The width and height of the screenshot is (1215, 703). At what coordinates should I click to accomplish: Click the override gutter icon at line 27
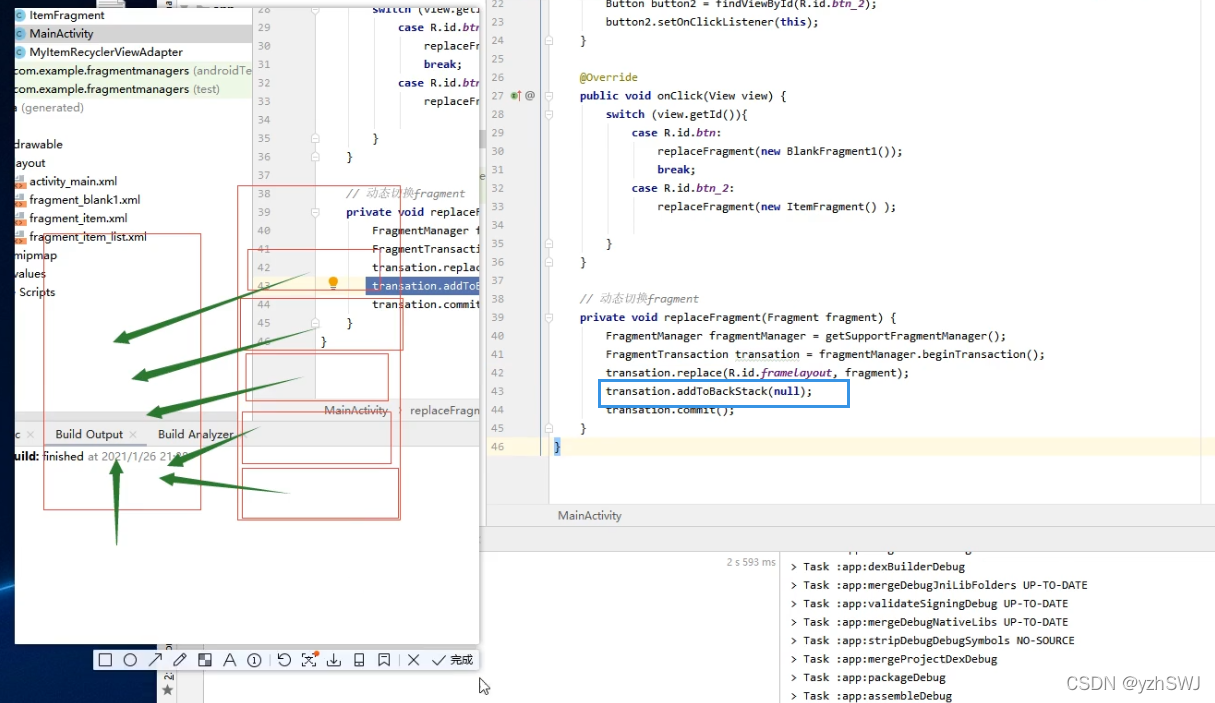515,95
